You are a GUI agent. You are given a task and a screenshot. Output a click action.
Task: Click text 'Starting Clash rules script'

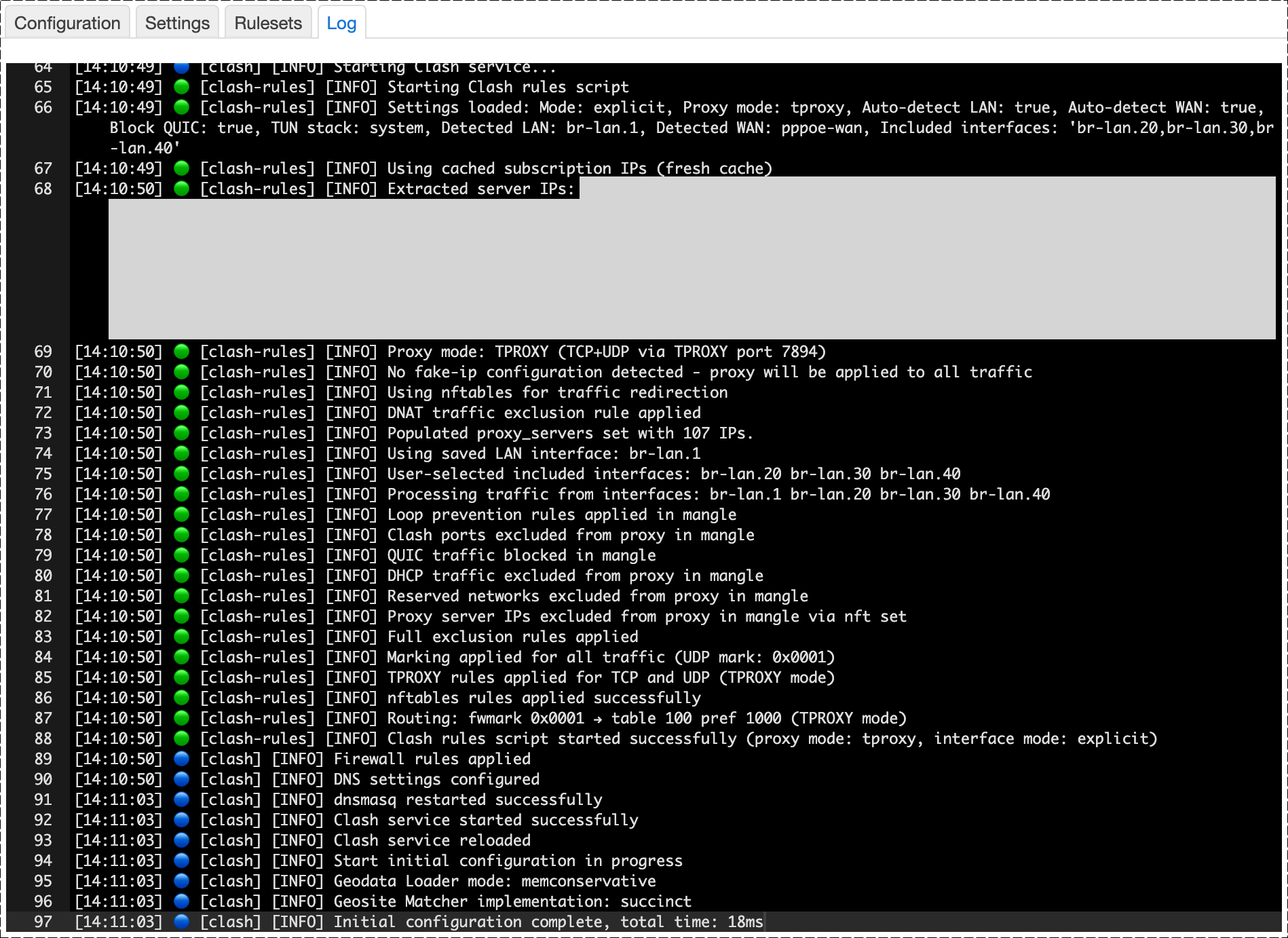tap(508, 87)
